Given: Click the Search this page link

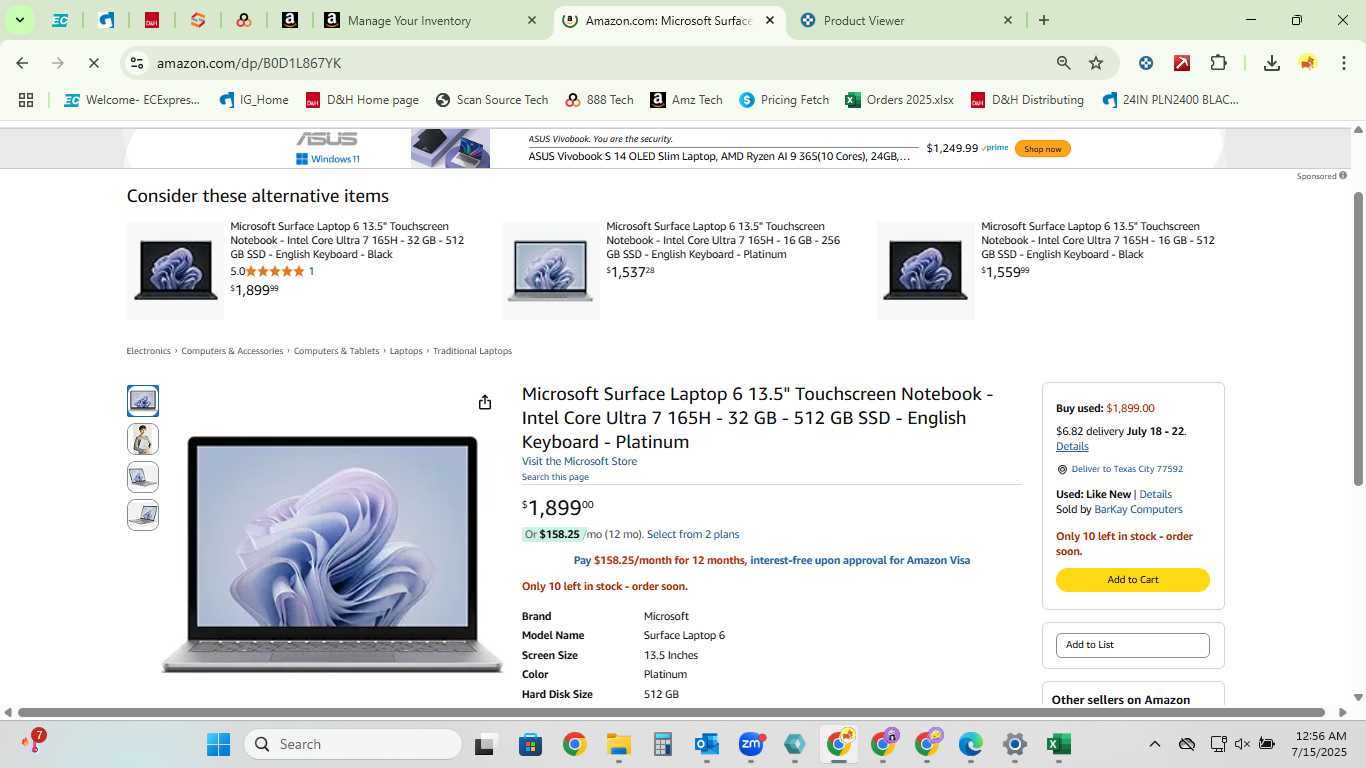Looking at the screenshot, I should 555,477.
